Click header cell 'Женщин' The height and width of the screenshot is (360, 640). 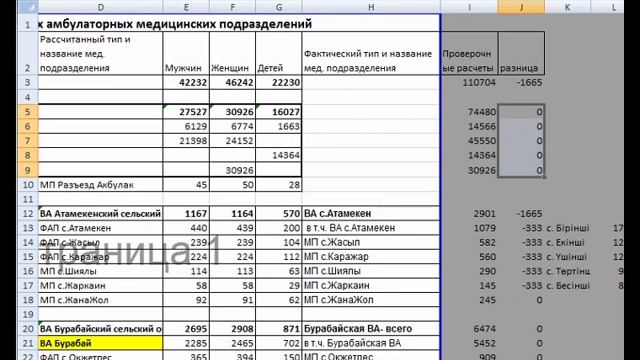tap(232, 53)
